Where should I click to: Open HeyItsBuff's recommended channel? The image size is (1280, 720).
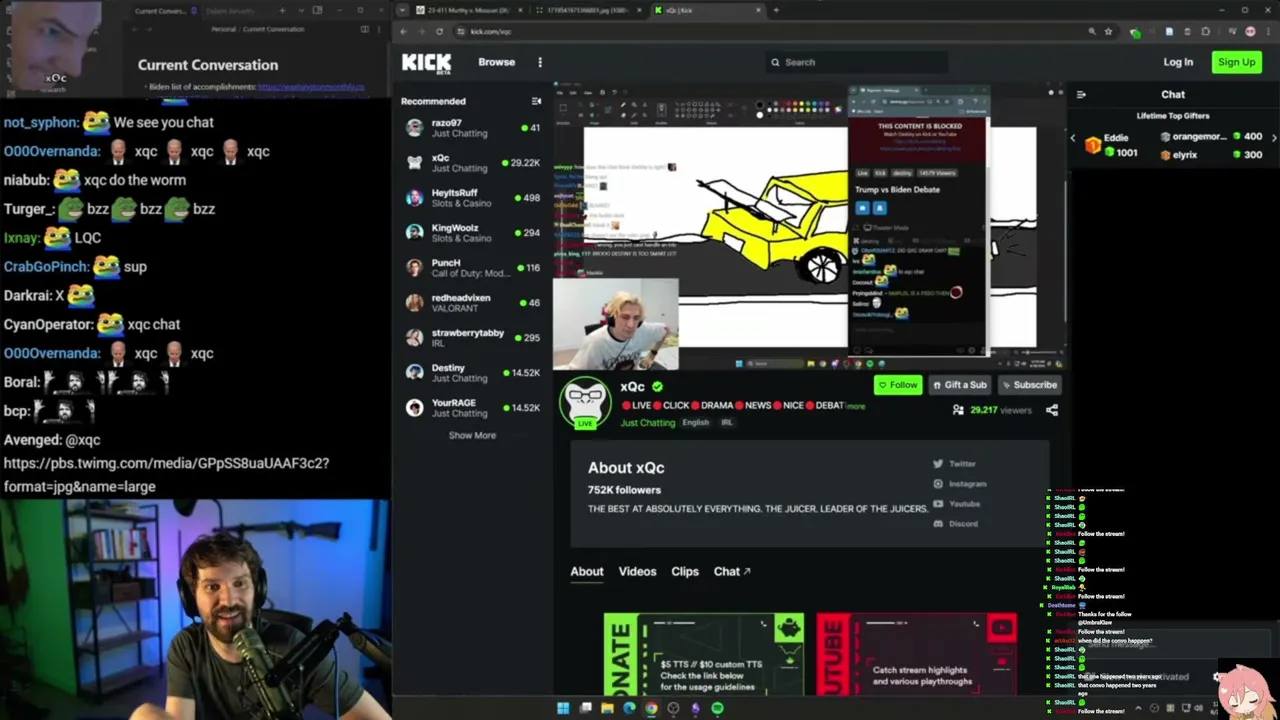pos(470,198)
